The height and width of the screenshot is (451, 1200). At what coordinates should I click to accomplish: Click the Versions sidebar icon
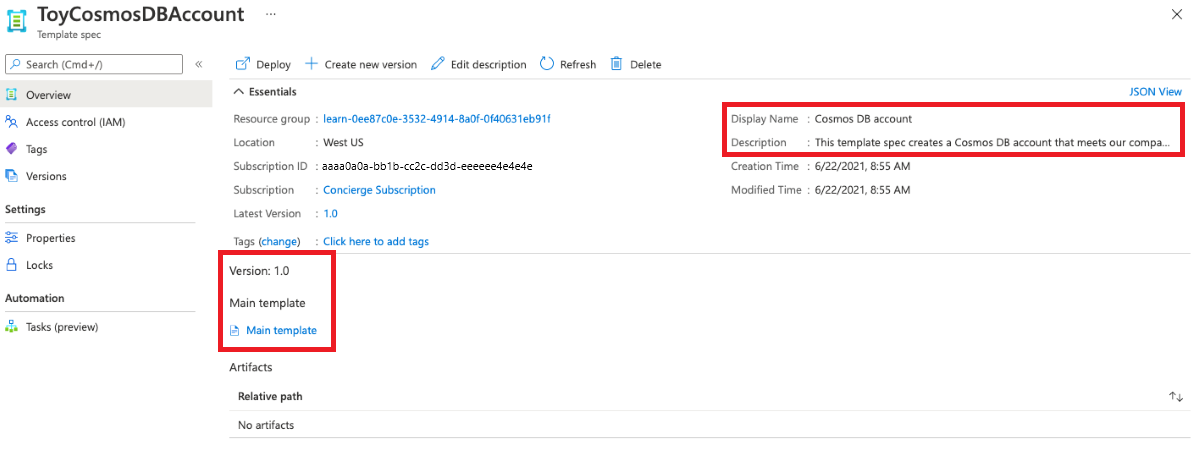[x=12, y=176]
